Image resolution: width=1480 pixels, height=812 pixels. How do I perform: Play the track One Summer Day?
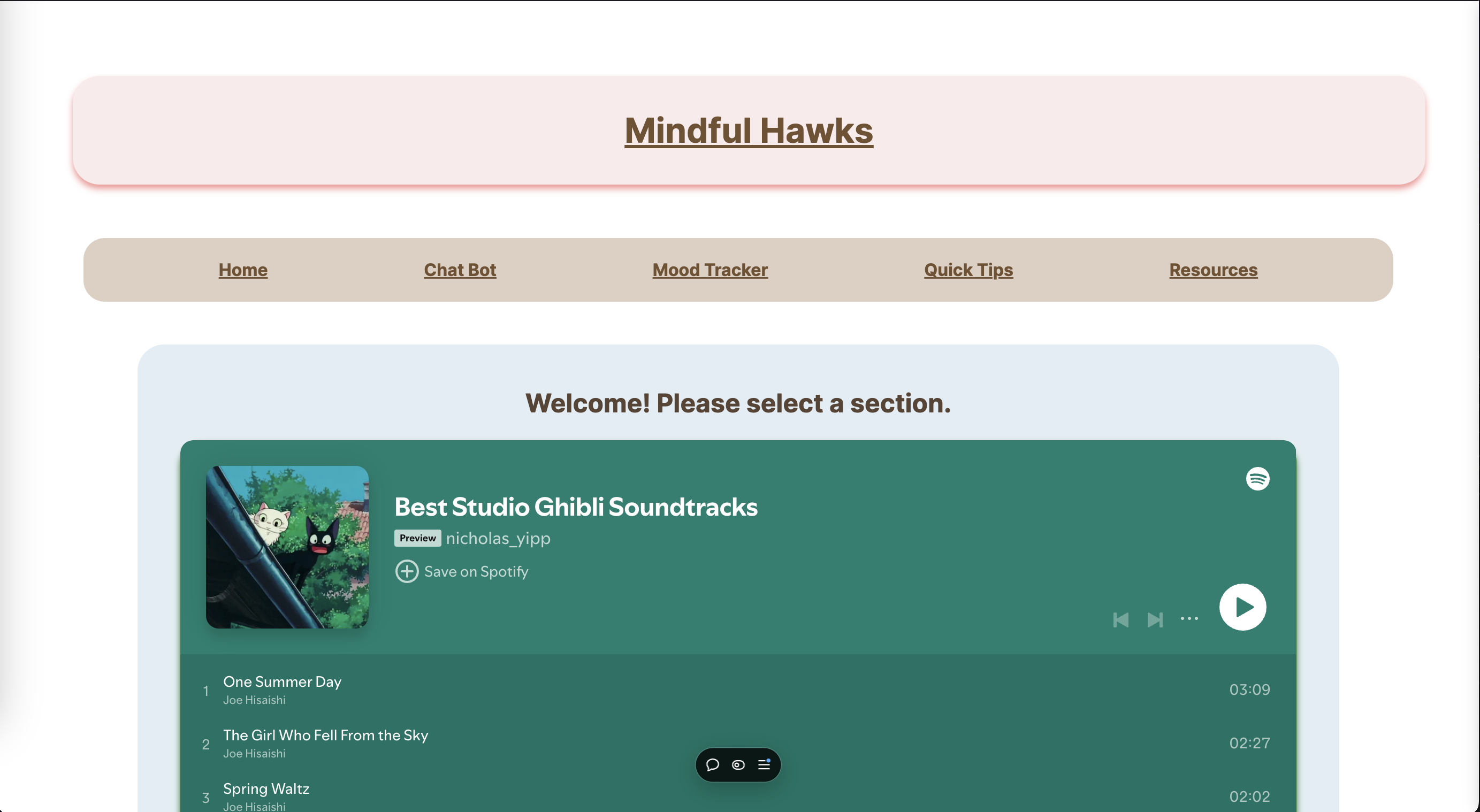pos(282,681)
